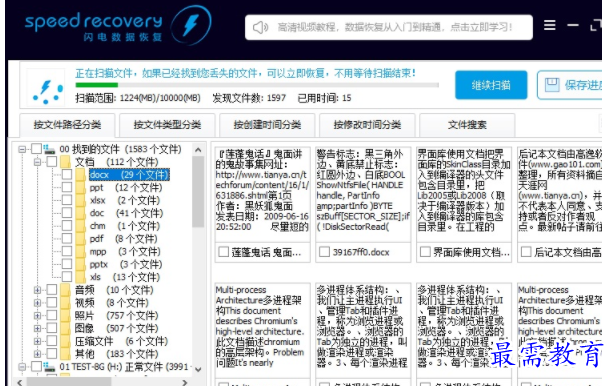Switch to 按修改时间分类 tab
Viewport: 612px width, 386px height.
pyautogui.click(x=367, y=125)
